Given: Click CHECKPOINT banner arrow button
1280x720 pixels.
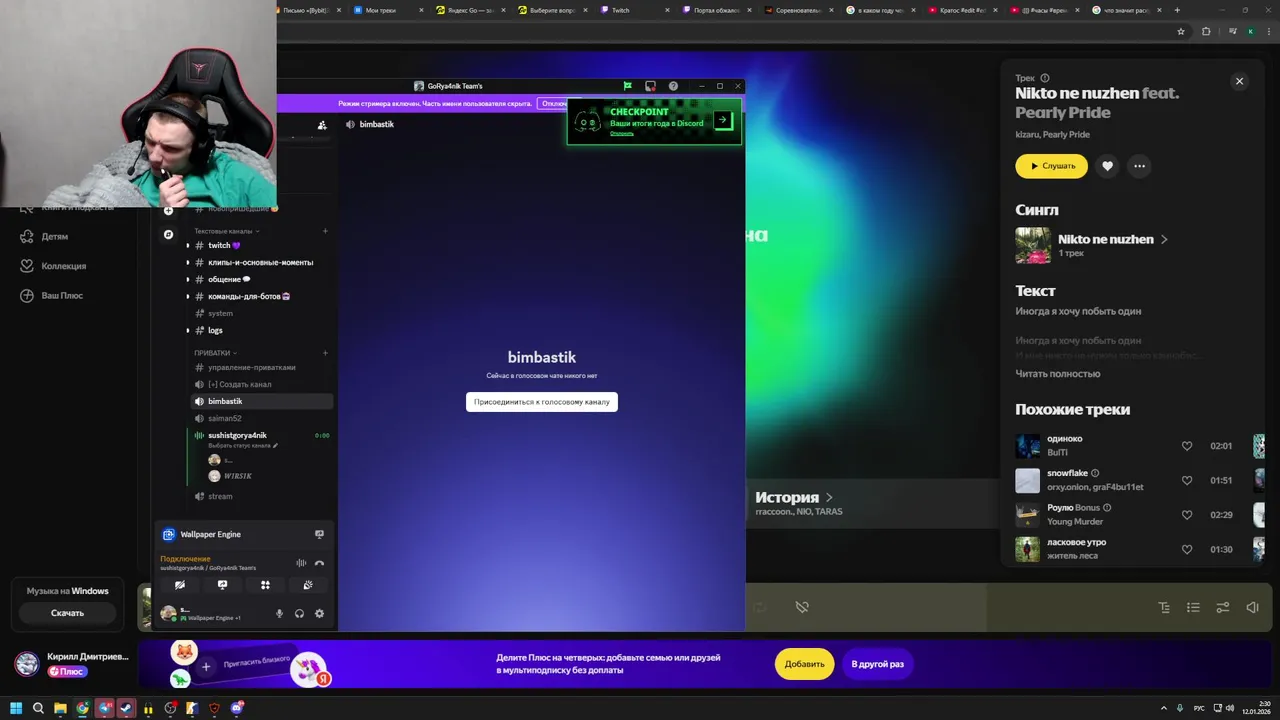Looking at the screenshot, I should click(723, 120).
